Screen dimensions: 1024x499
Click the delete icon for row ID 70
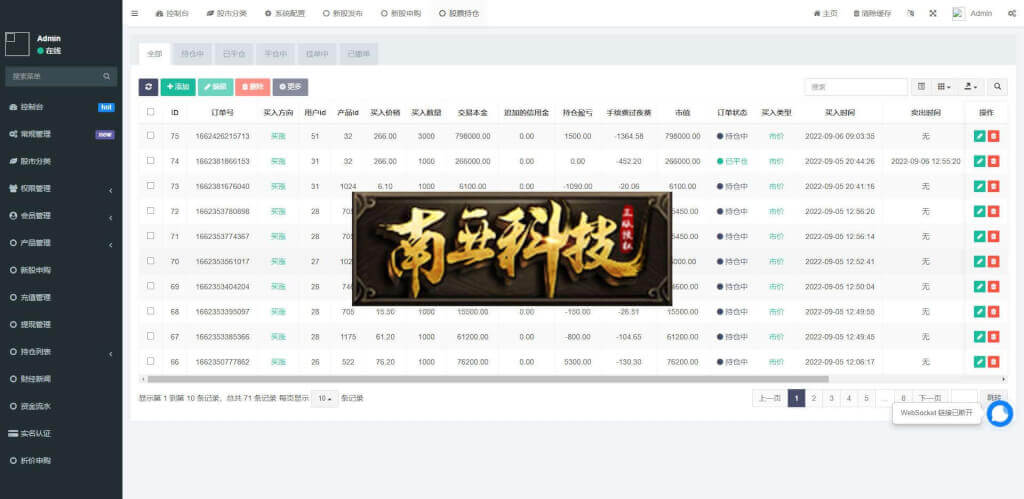coord(993,261)
